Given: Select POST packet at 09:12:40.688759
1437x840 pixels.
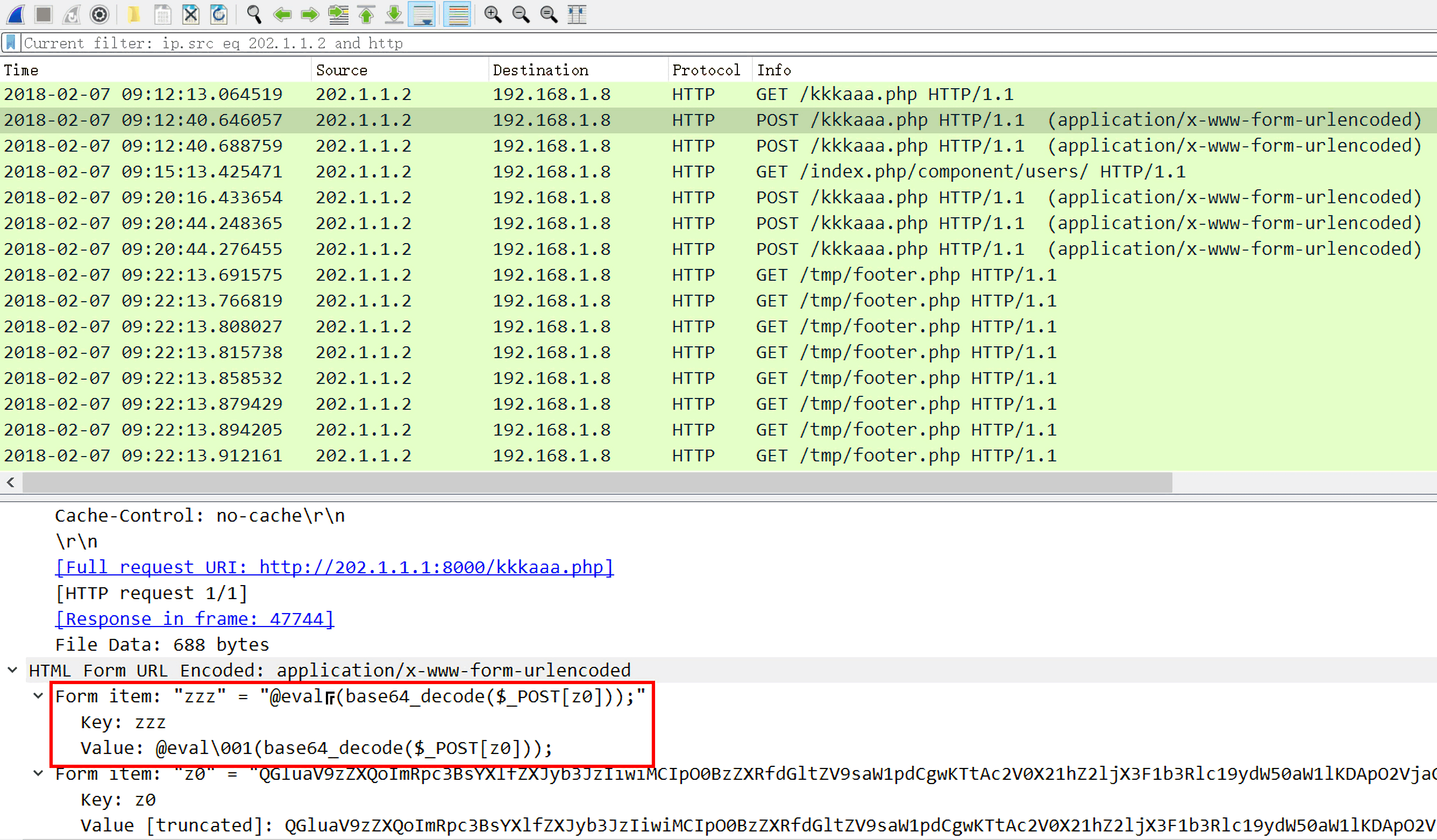Looking at the screenshot, I should click(x=718, y=146).
